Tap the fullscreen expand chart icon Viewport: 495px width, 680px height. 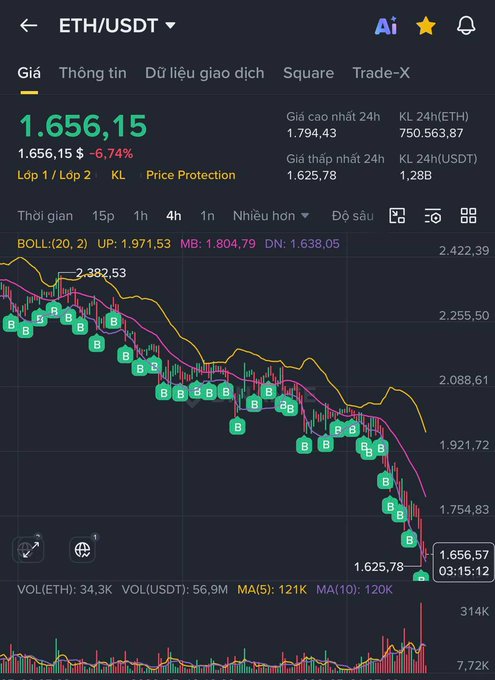tap(29, 549)
